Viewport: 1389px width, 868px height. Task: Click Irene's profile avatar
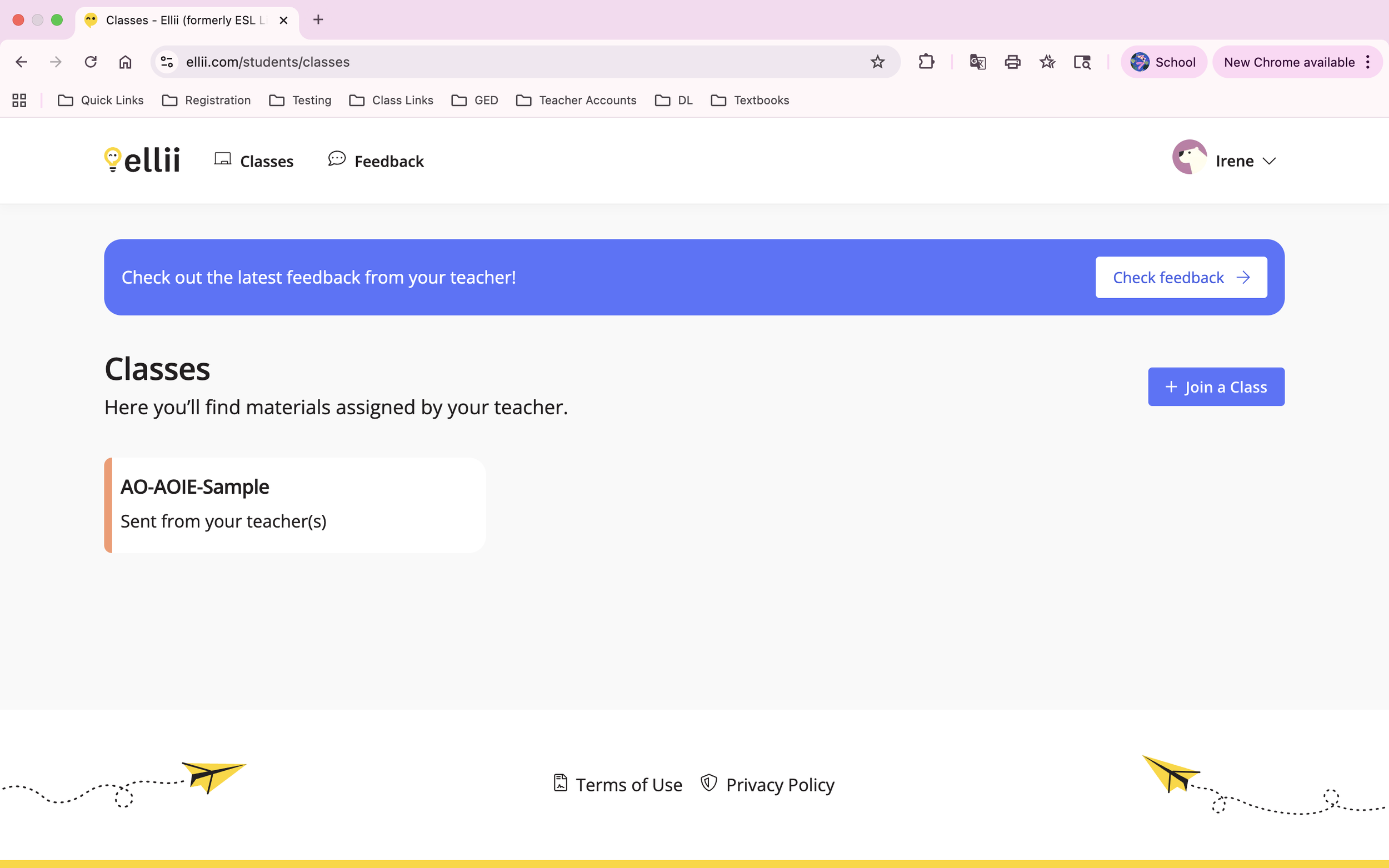(1188, 157)
